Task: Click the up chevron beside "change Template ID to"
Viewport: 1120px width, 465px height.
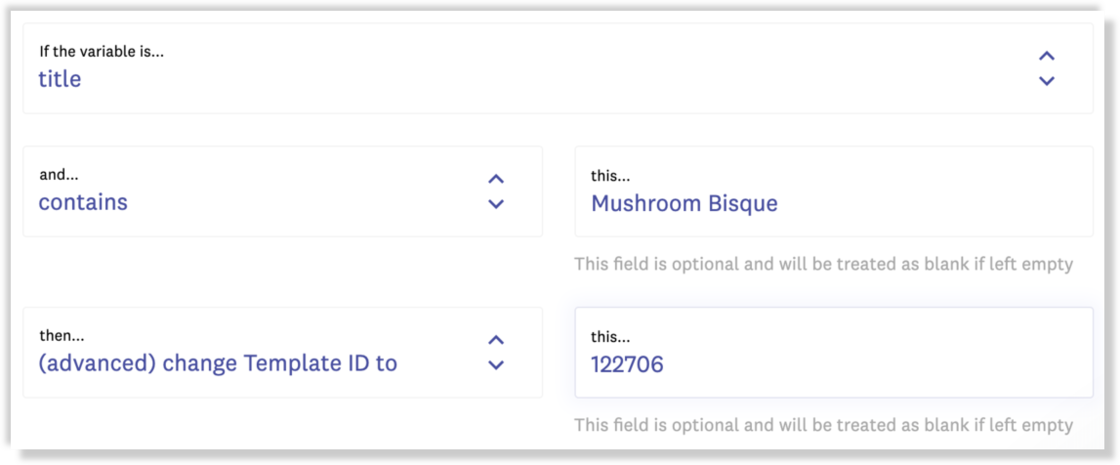Action: pyautogui.click(x=496, y=340)
